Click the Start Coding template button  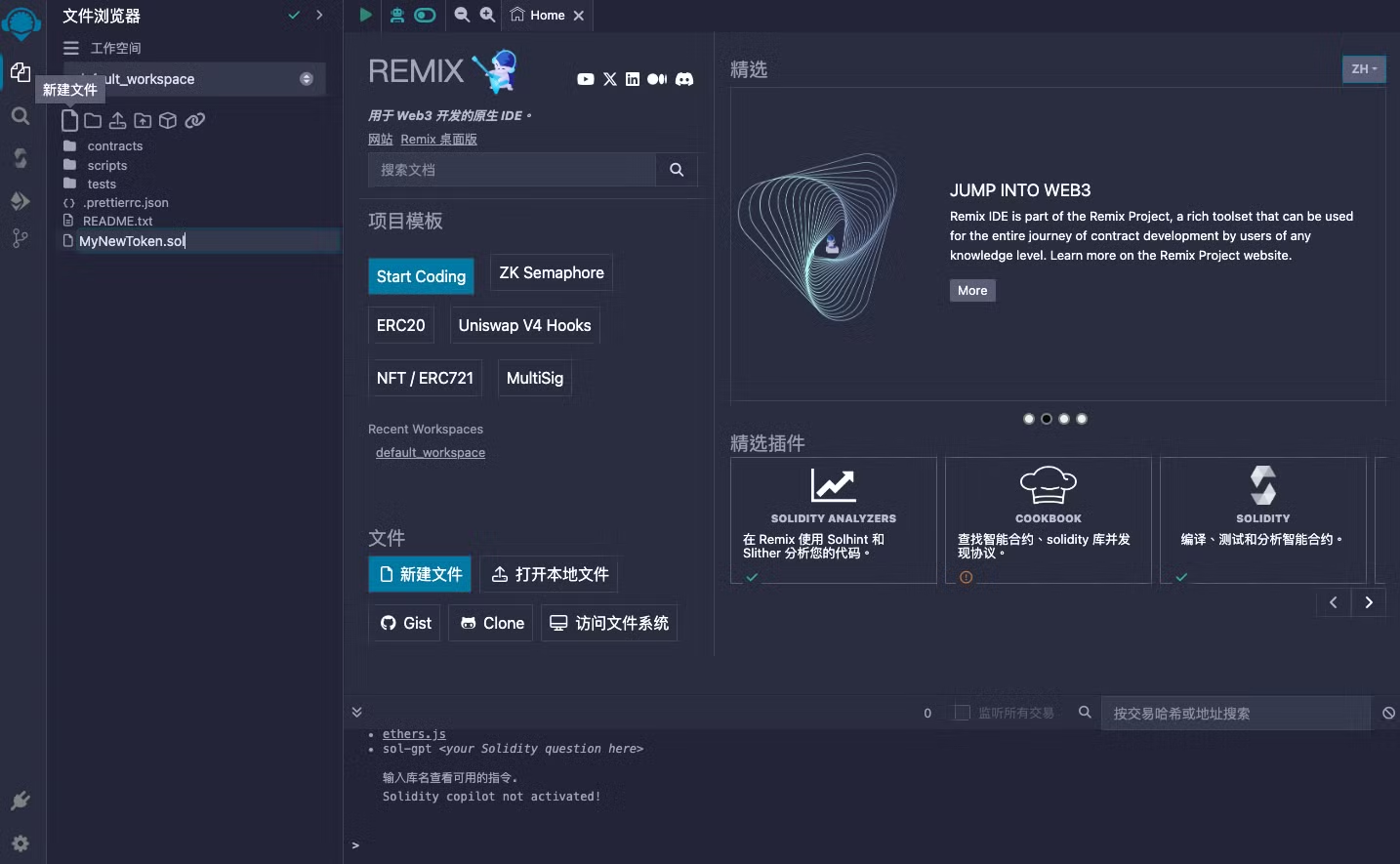pyautogui.click(x=421, y=276)
